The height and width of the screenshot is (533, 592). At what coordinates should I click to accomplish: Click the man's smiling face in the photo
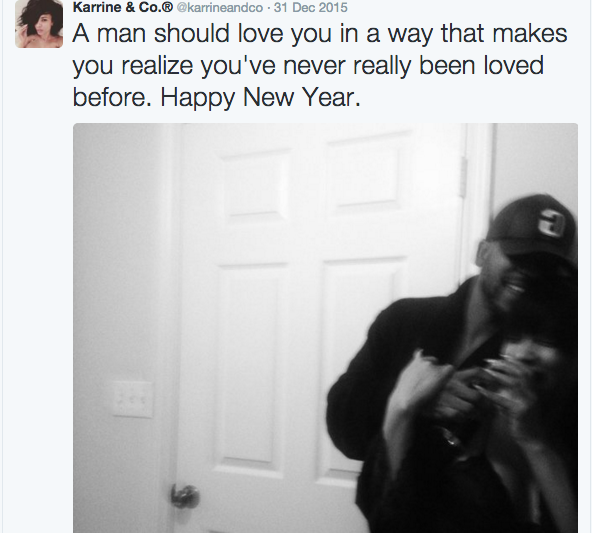point(508,278)
